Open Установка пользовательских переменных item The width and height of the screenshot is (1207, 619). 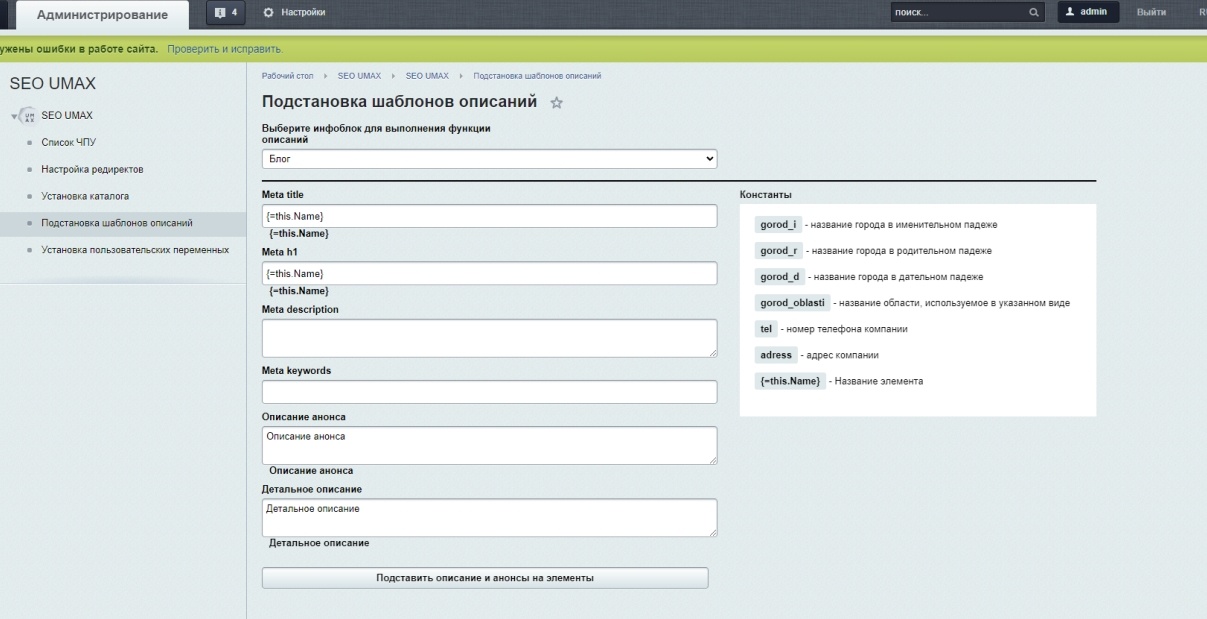click(135, 250)
